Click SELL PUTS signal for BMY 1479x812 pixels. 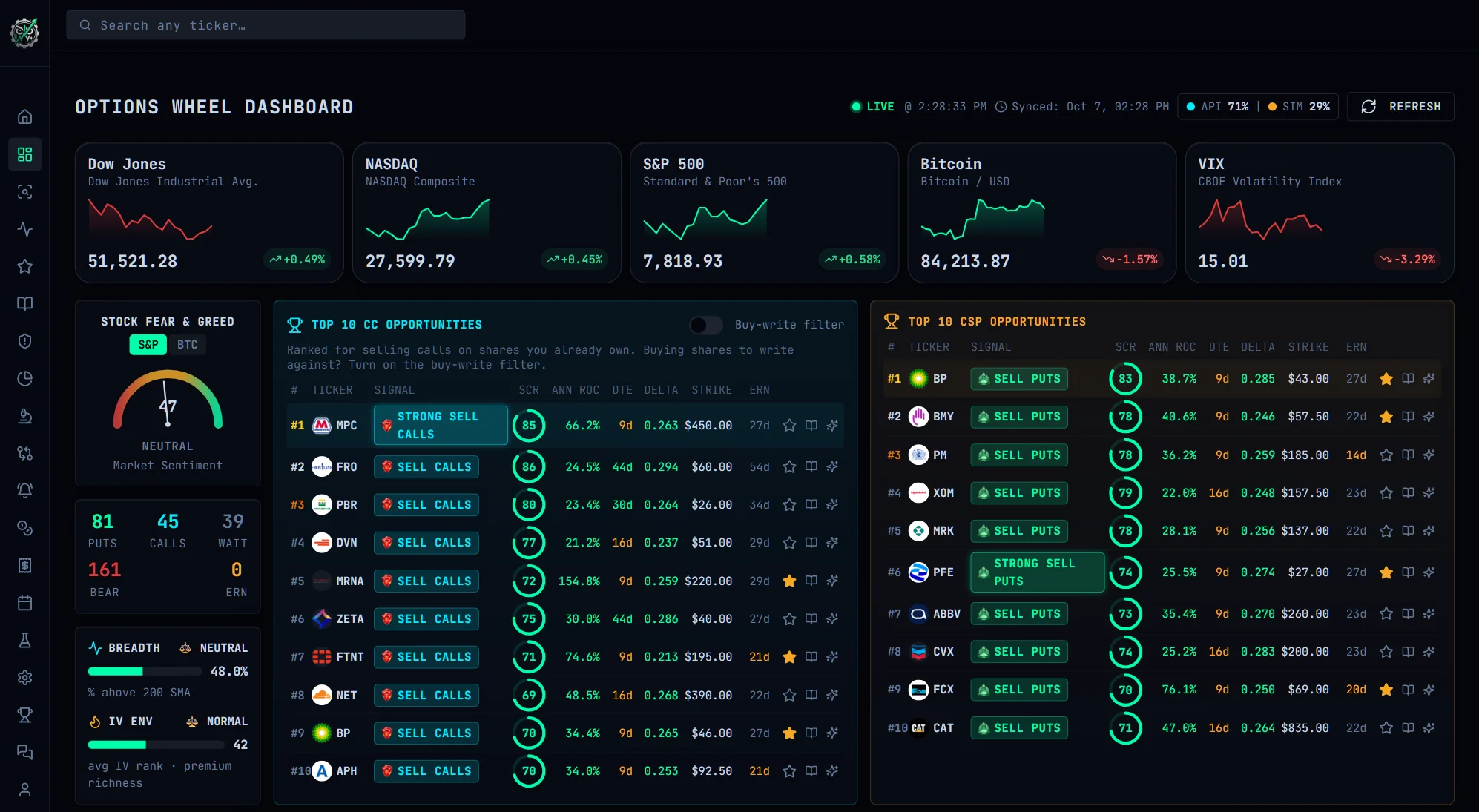click(x=1019, y=417)
